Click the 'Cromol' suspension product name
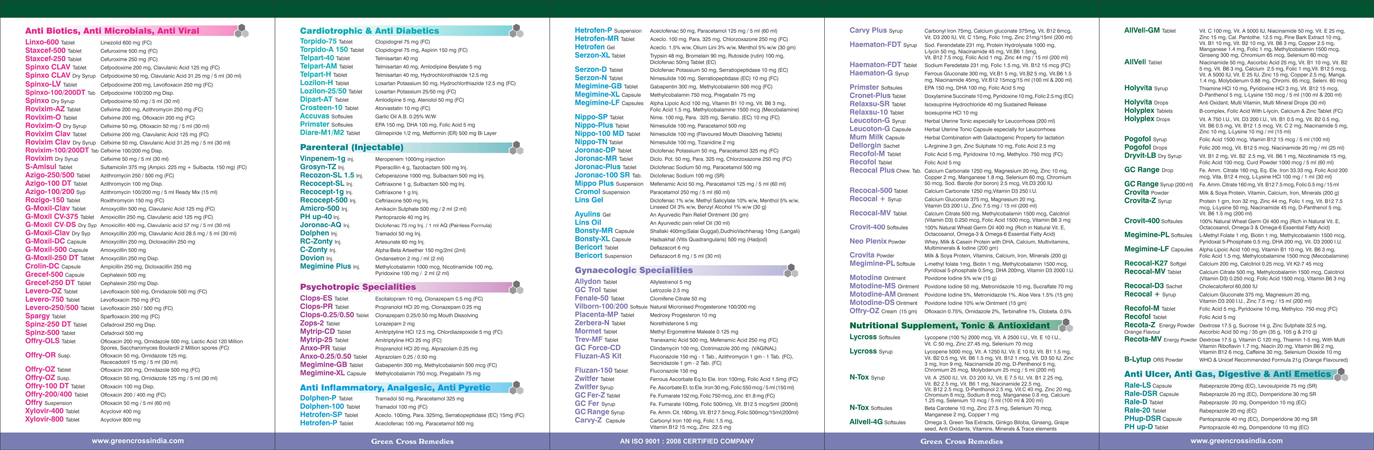Image resolution: width=1374 pixels, height=450 pixels. pos(588,192)
